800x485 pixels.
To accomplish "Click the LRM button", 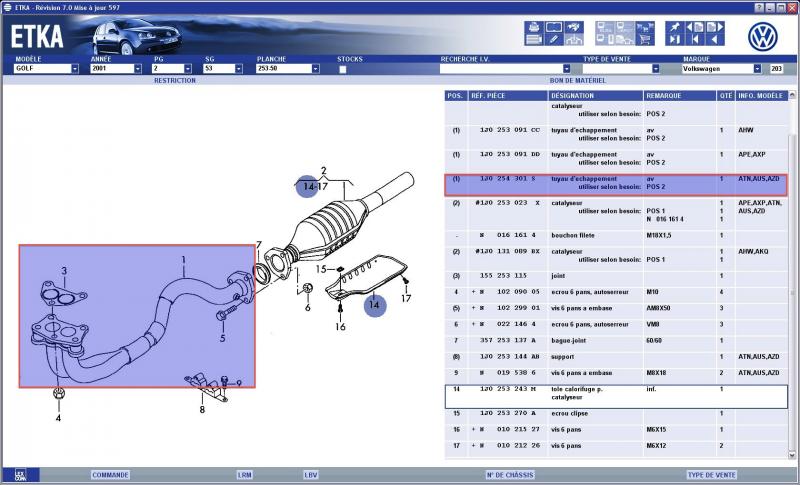I will [245, 475].
